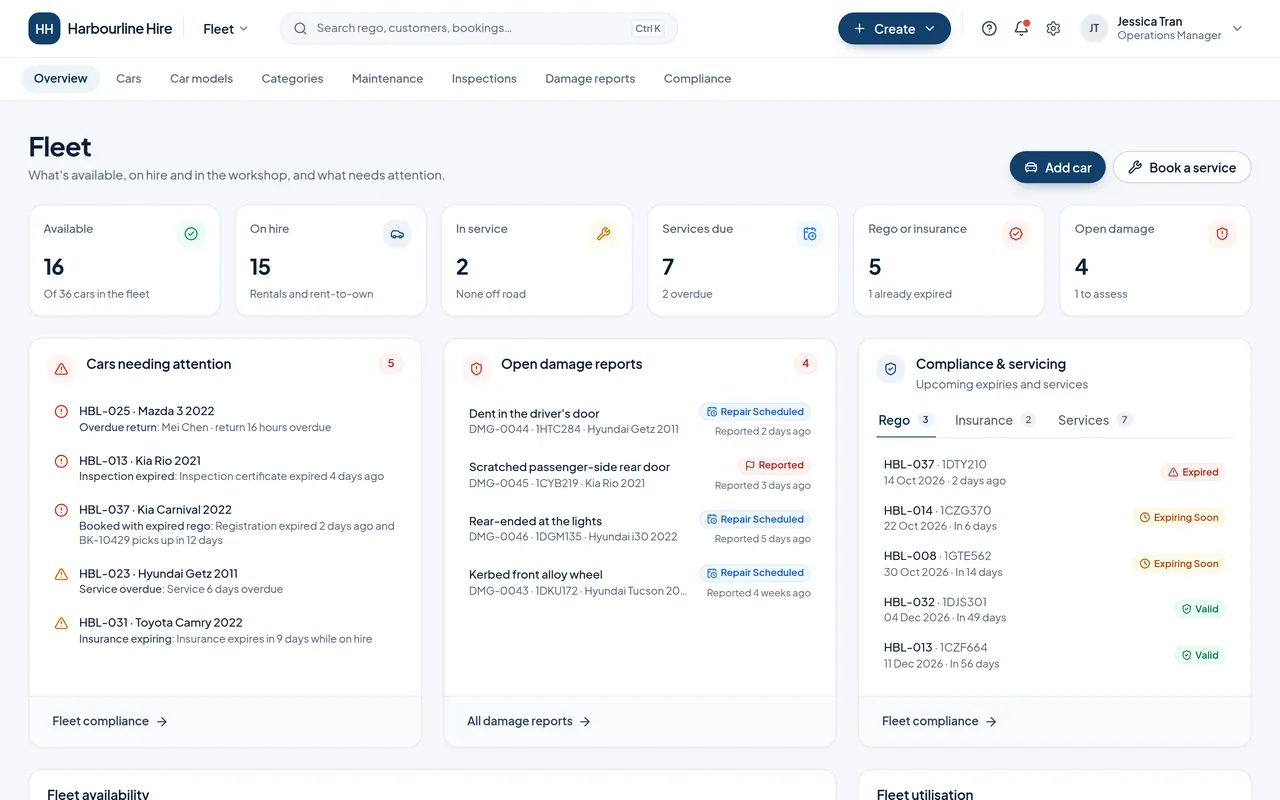Image resolution: width=1280 pixels, height=800 pixels.
Task: Click the Harbourline Hire HH logo
Action: pyautogui.click(x=44, y=29)
